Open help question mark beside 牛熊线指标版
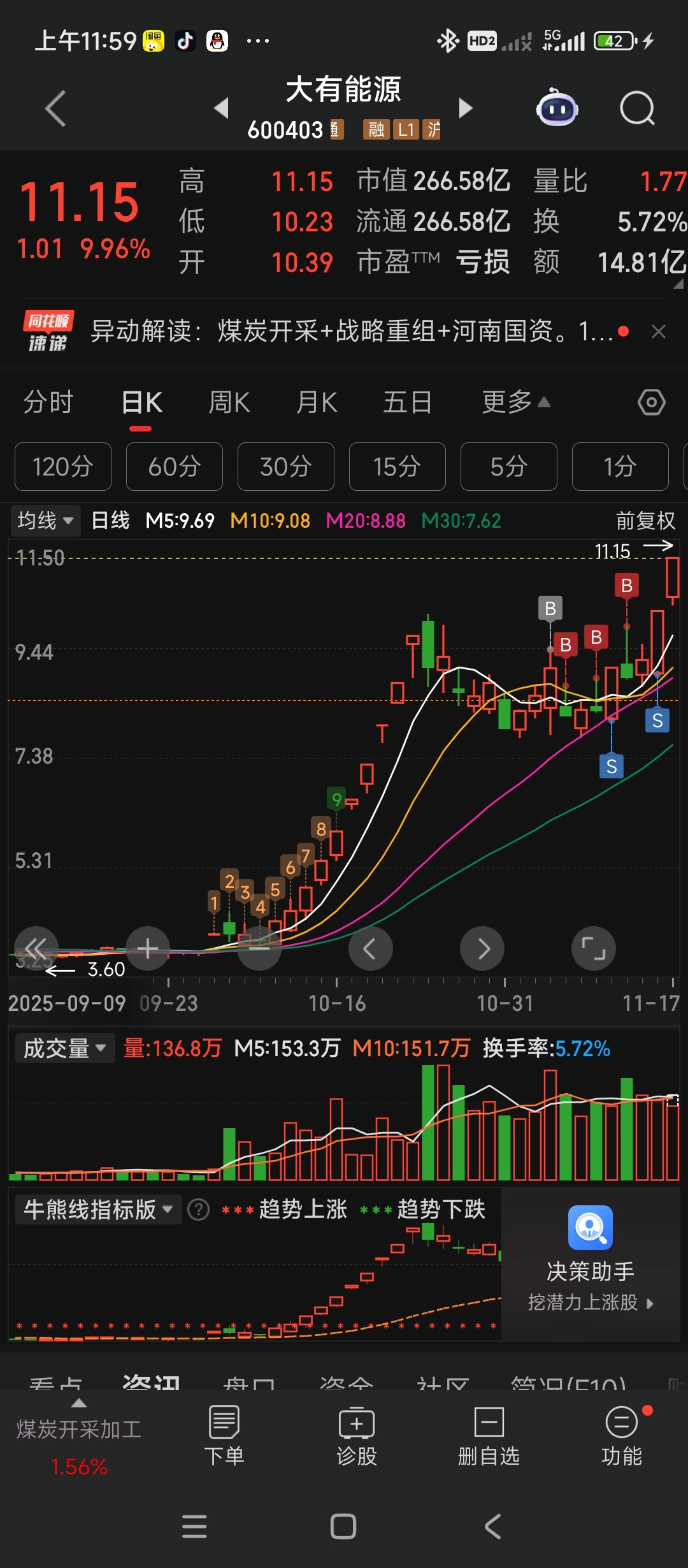Screen dimensions: 688x1568 point(198,1209)
